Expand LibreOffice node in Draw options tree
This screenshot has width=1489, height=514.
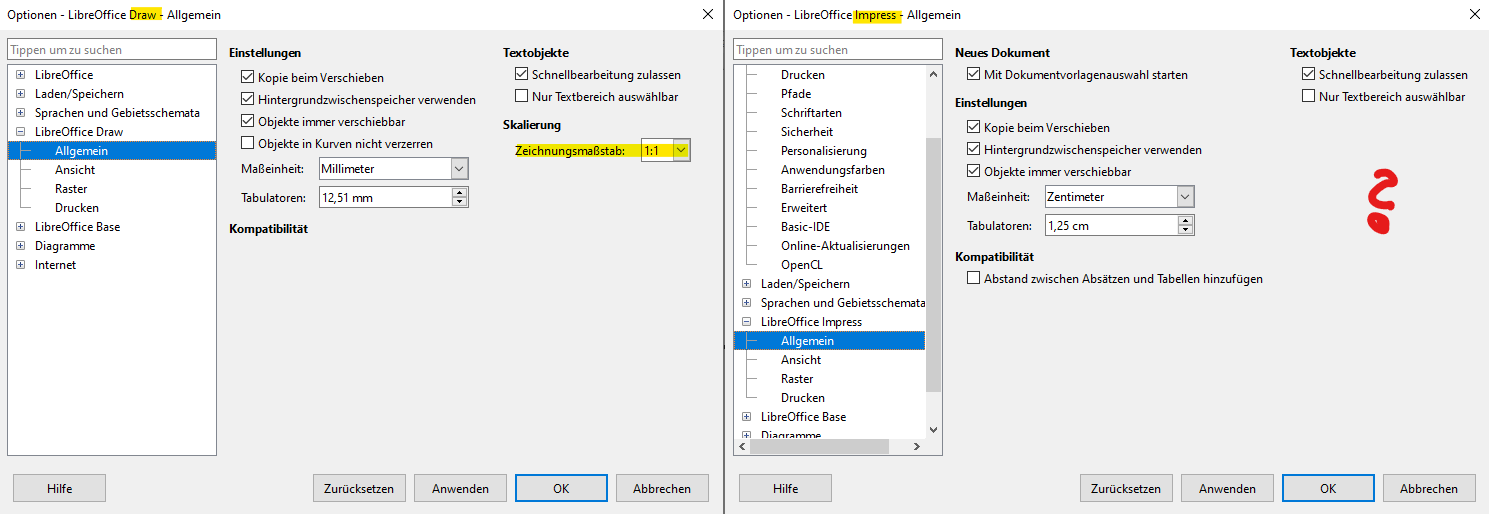pos(20,75)
